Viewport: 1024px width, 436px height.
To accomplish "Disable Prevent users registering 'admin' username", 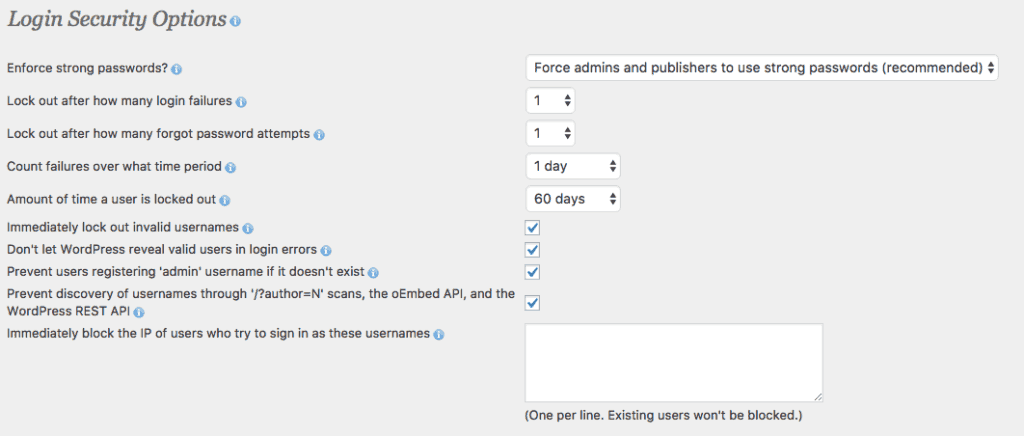I will [532, 272].
